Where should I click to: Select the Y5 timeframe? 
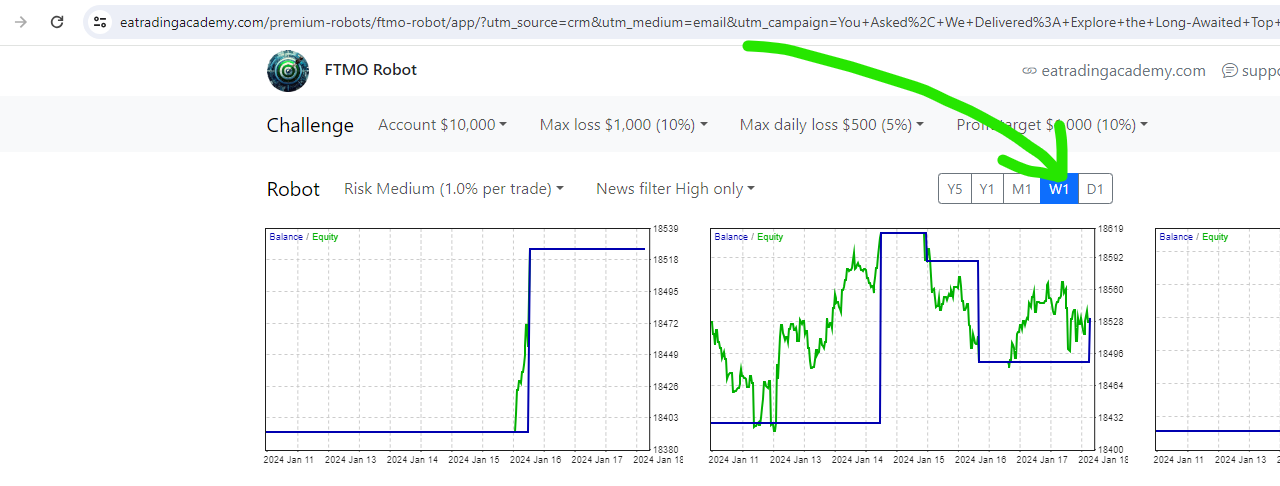click(x=955, y=188)
